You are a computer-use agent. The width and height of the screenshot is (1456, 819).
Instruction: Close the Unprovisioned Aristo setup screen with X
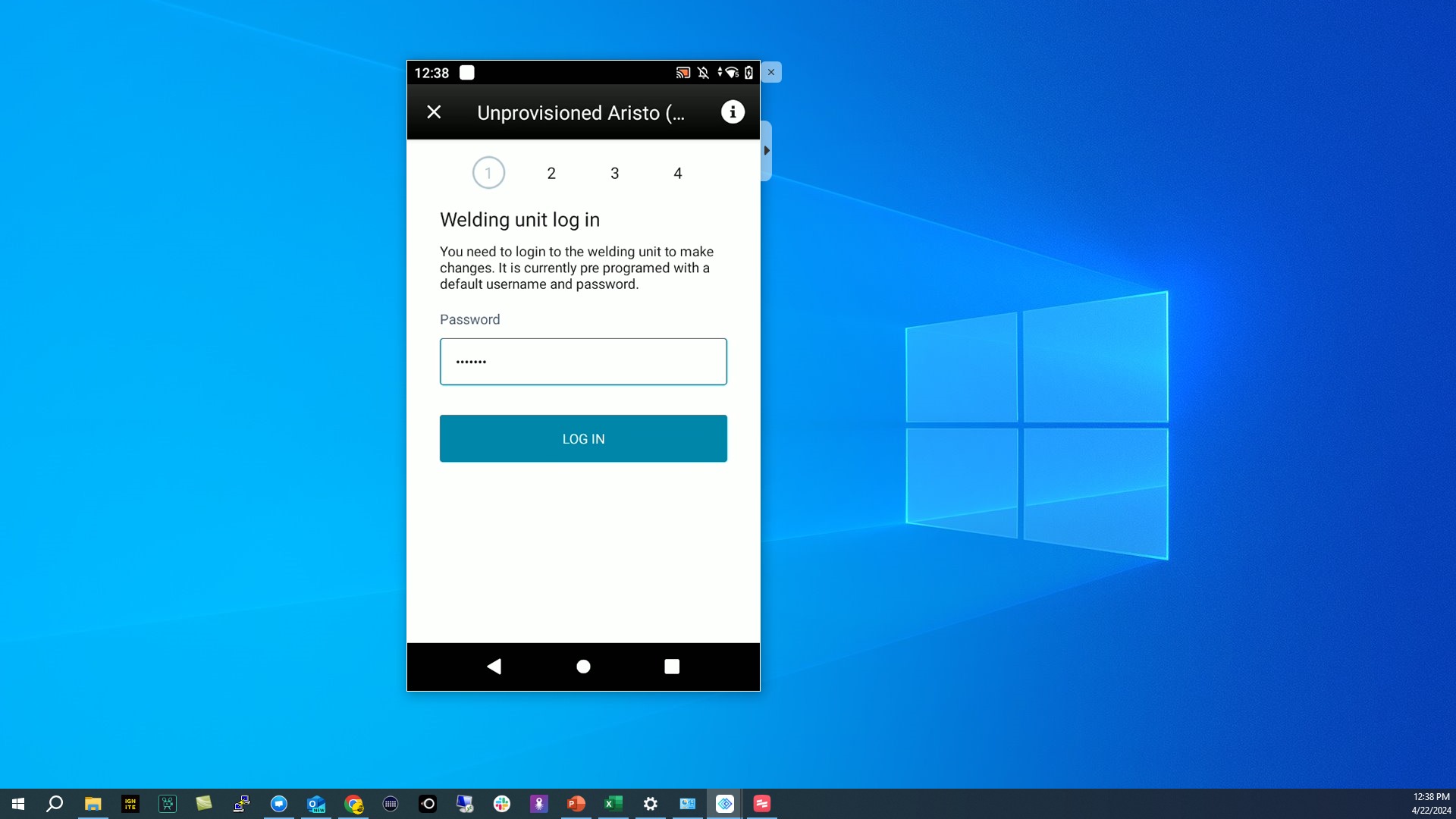(434, 112)
